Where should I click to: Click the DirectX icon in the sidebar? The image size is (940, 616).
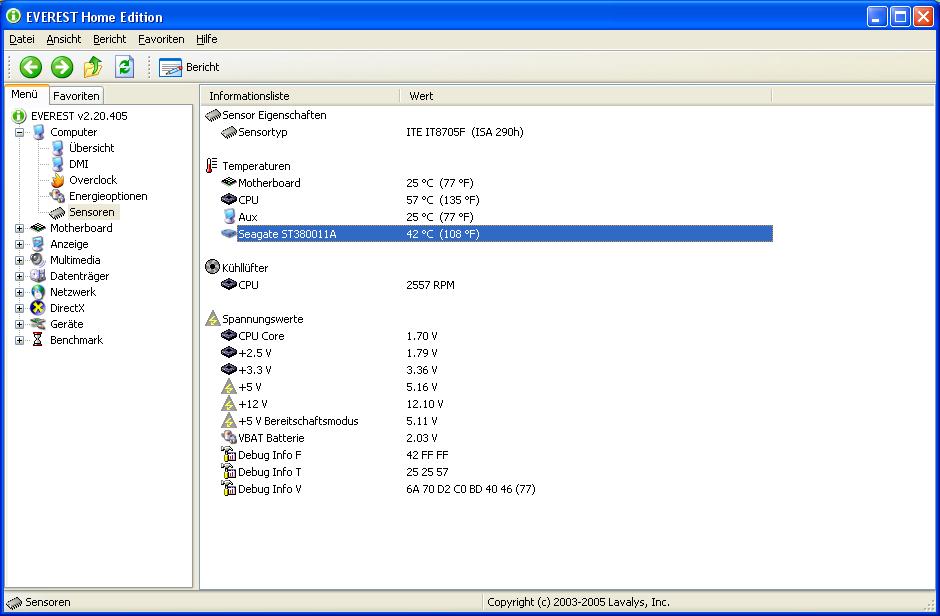[38, 308]
